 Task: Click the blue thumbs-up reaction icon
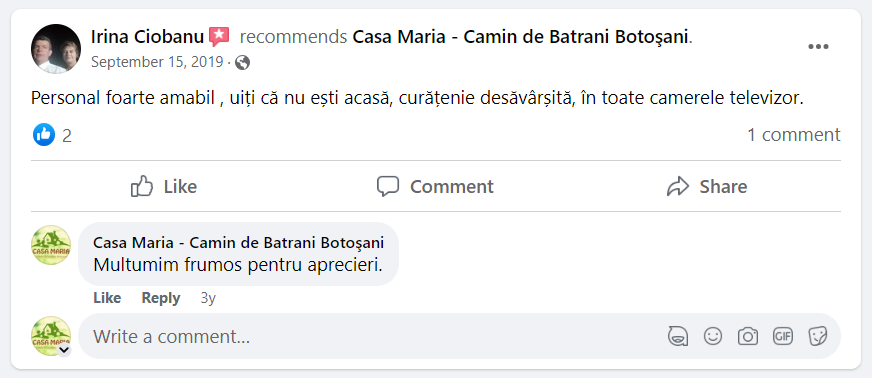click(44, 135)
